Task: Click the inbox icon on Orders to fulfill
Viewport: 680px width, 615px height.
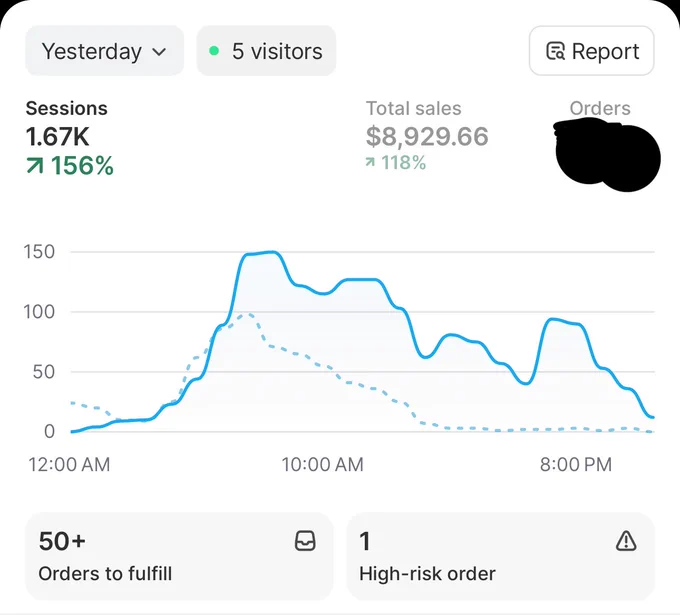Action: 305,541
